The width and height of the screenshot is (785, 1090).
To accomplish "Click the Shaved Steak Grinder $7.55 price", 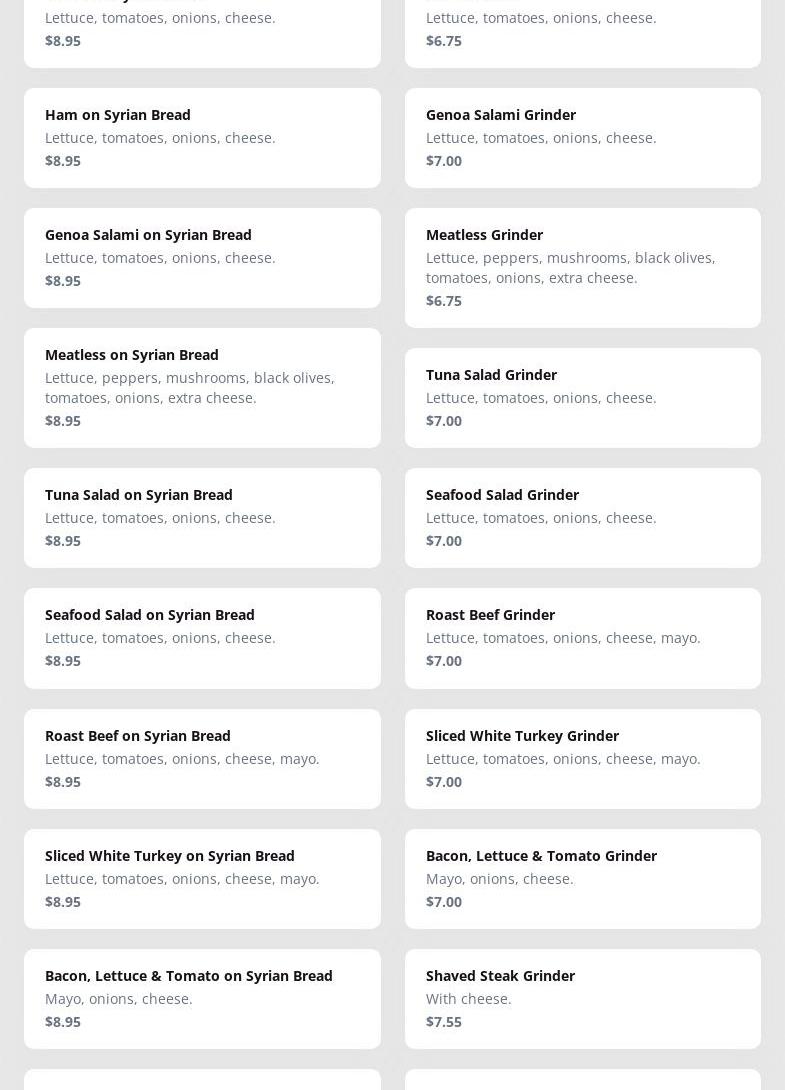I will point(444,1022).
